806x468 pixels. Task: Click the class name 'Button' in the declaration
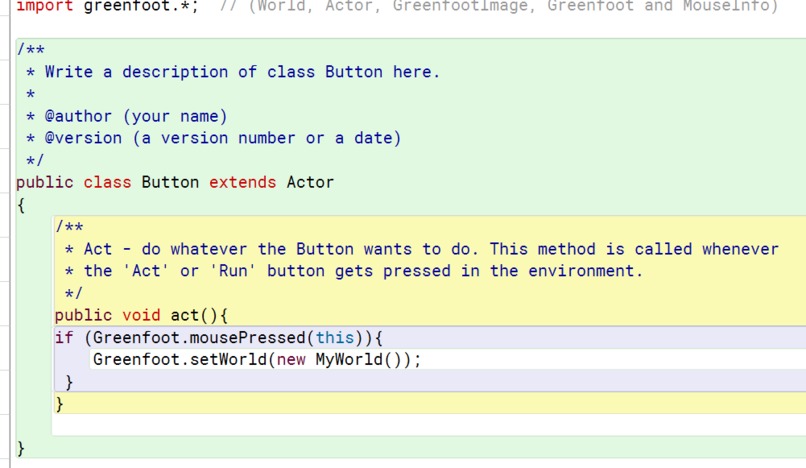170,183
